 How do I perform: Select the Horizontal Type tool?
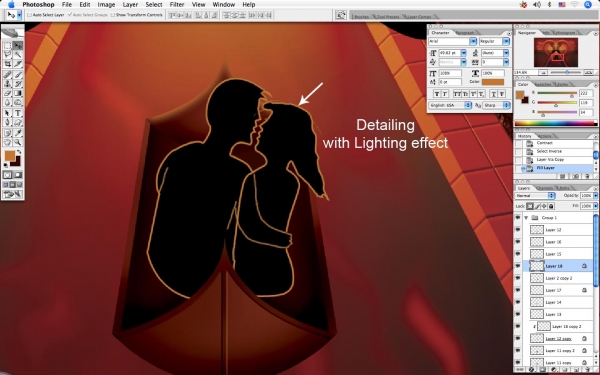[x=18, y=113]
